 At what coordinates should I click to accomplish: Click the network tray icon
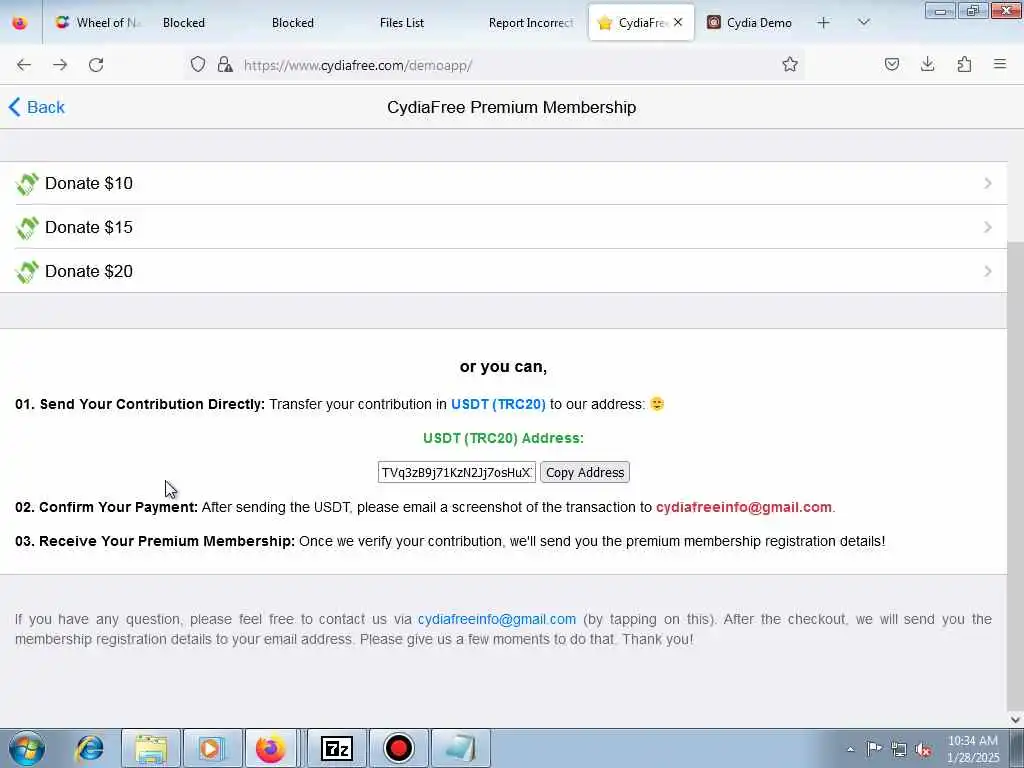click(899, 750)
